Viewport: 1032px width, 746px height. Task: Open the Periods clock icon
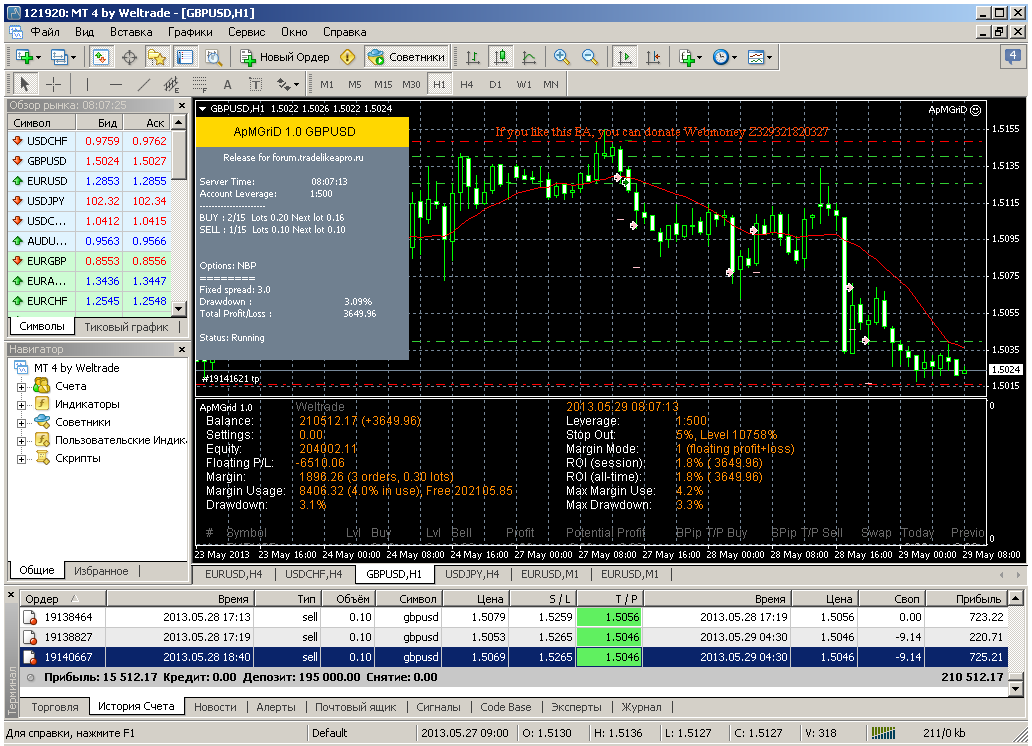(x=721, y=57)
